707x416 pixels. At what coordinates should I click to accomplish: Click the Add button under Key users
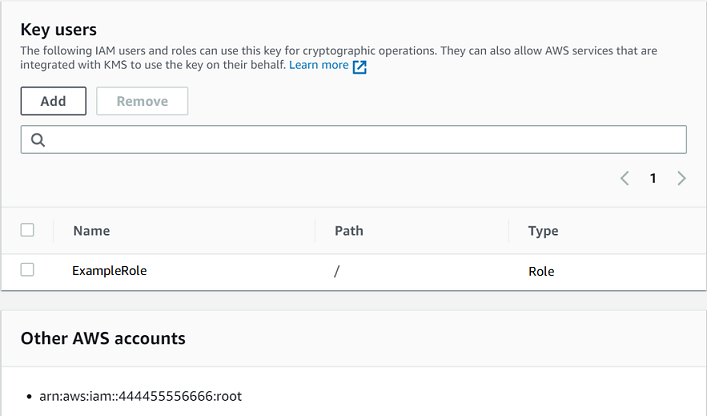coord(53,101)
